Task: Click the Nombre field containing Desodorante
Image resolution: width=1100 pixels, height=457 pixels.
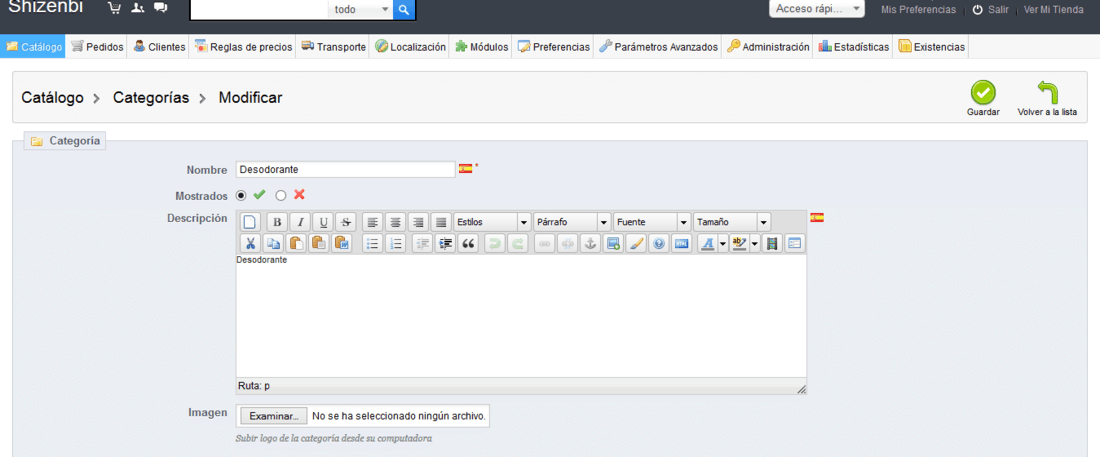Action: point(346,169)
